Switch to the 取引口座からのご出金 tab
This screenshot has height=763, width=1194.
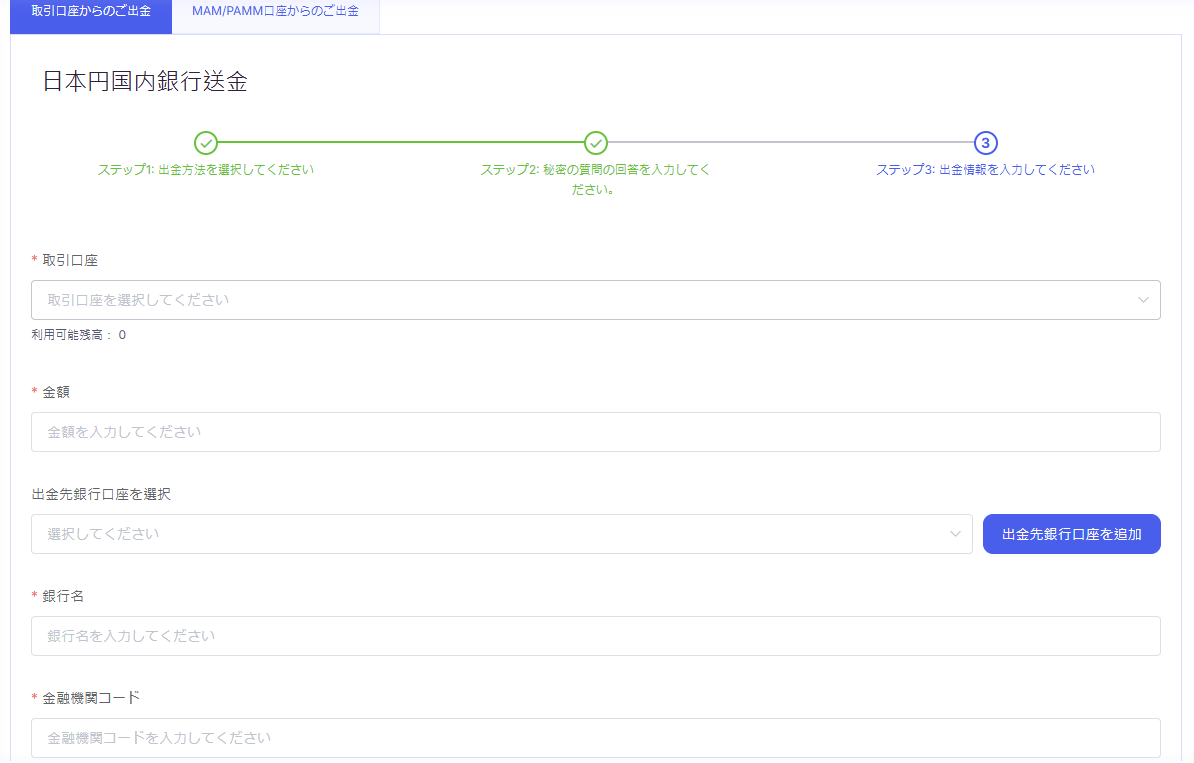tap(91, 11)
